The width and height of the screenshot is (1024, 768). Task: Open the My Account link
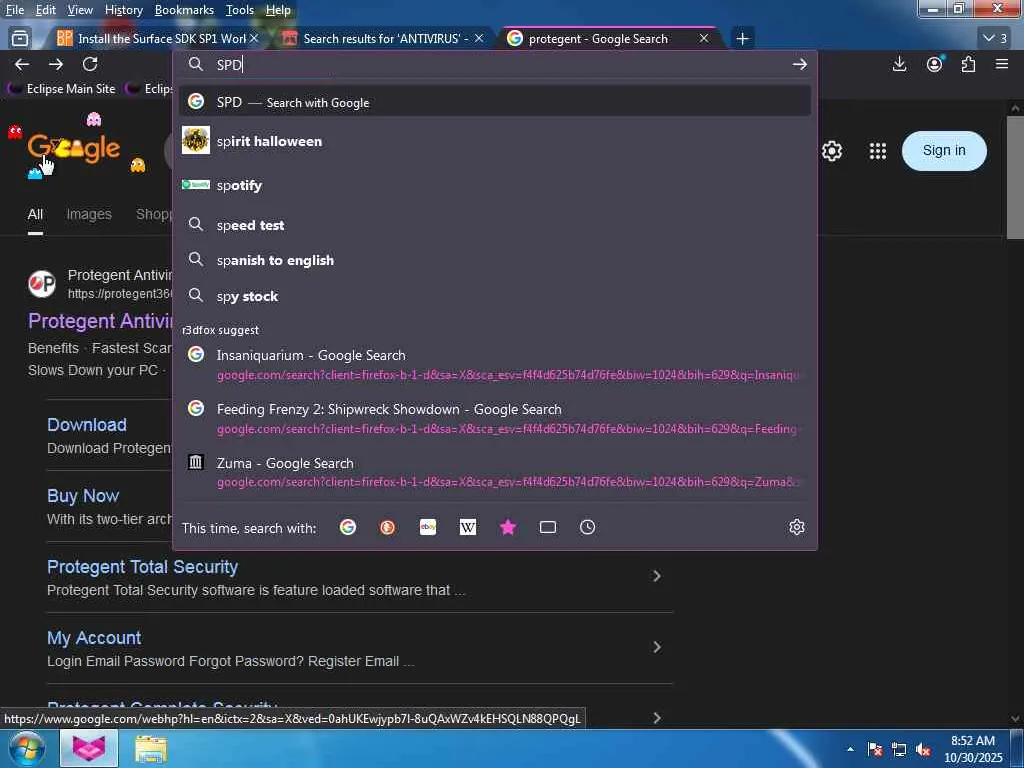click(x=94, y=638)
